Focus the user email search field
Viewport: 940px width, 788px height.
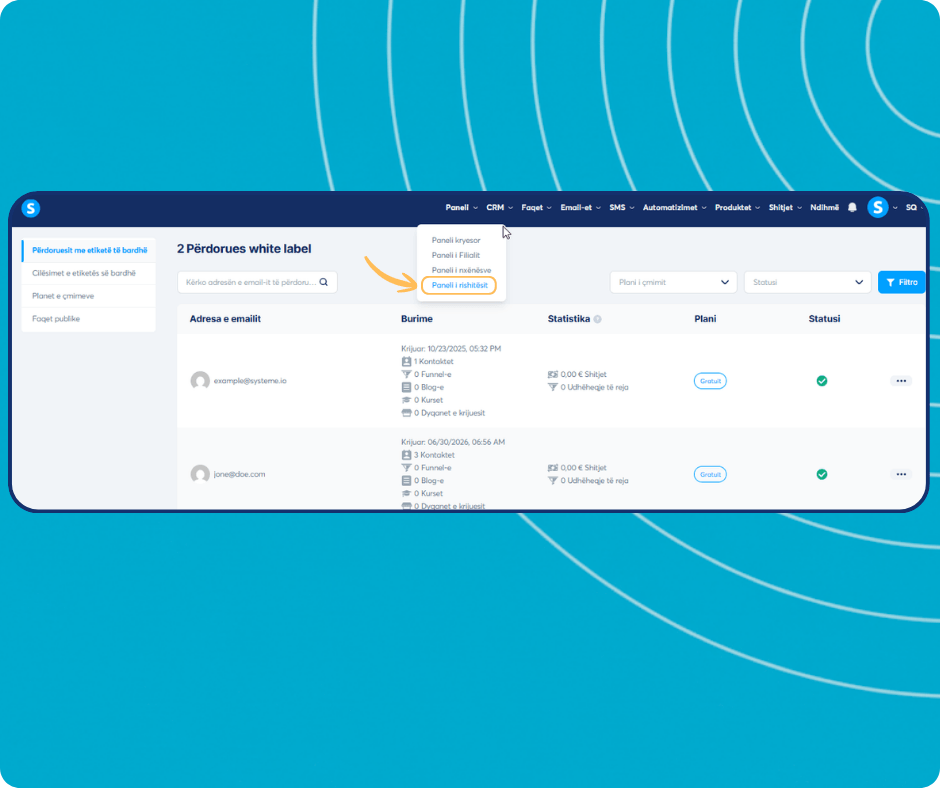[x=257, y=282]
